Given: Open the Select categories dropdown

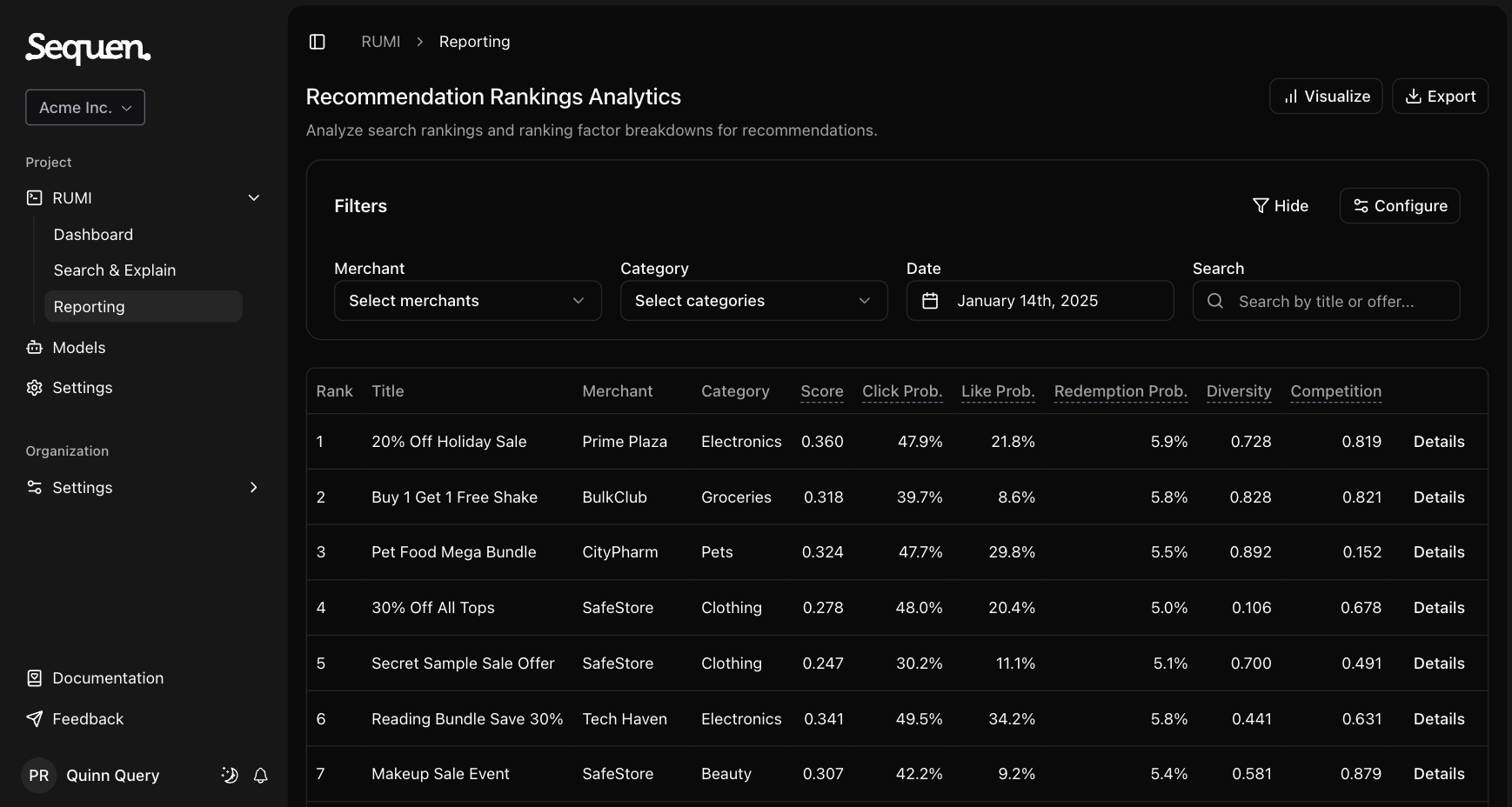Looking at the screenshot, I should coord(753,300).
